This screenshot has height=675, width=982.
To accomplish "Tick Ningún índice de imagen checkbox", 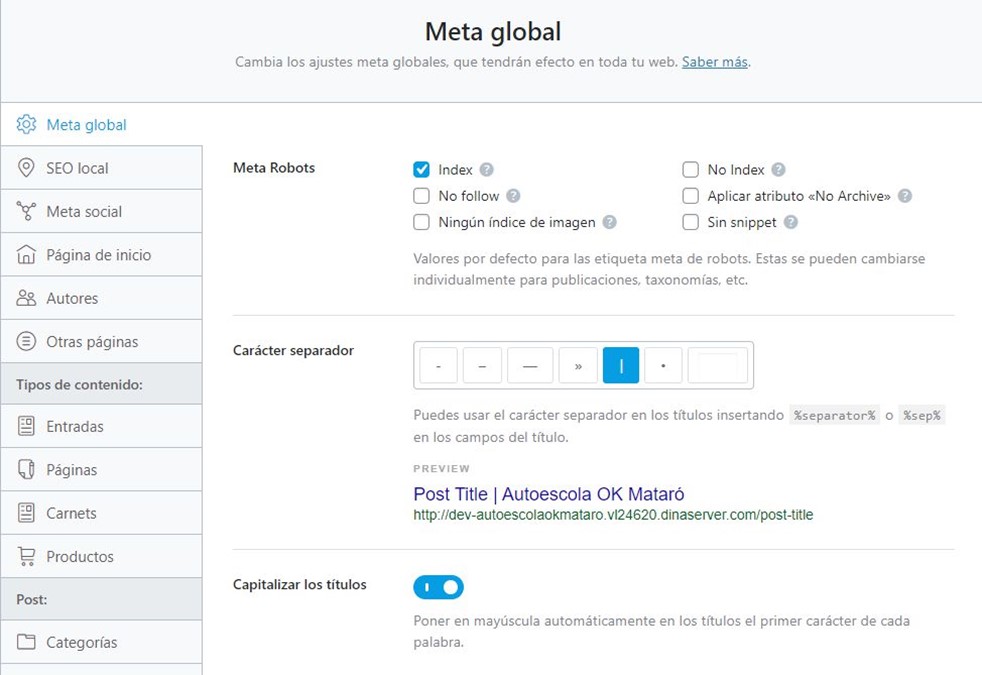I will click(x=421, y=222).
